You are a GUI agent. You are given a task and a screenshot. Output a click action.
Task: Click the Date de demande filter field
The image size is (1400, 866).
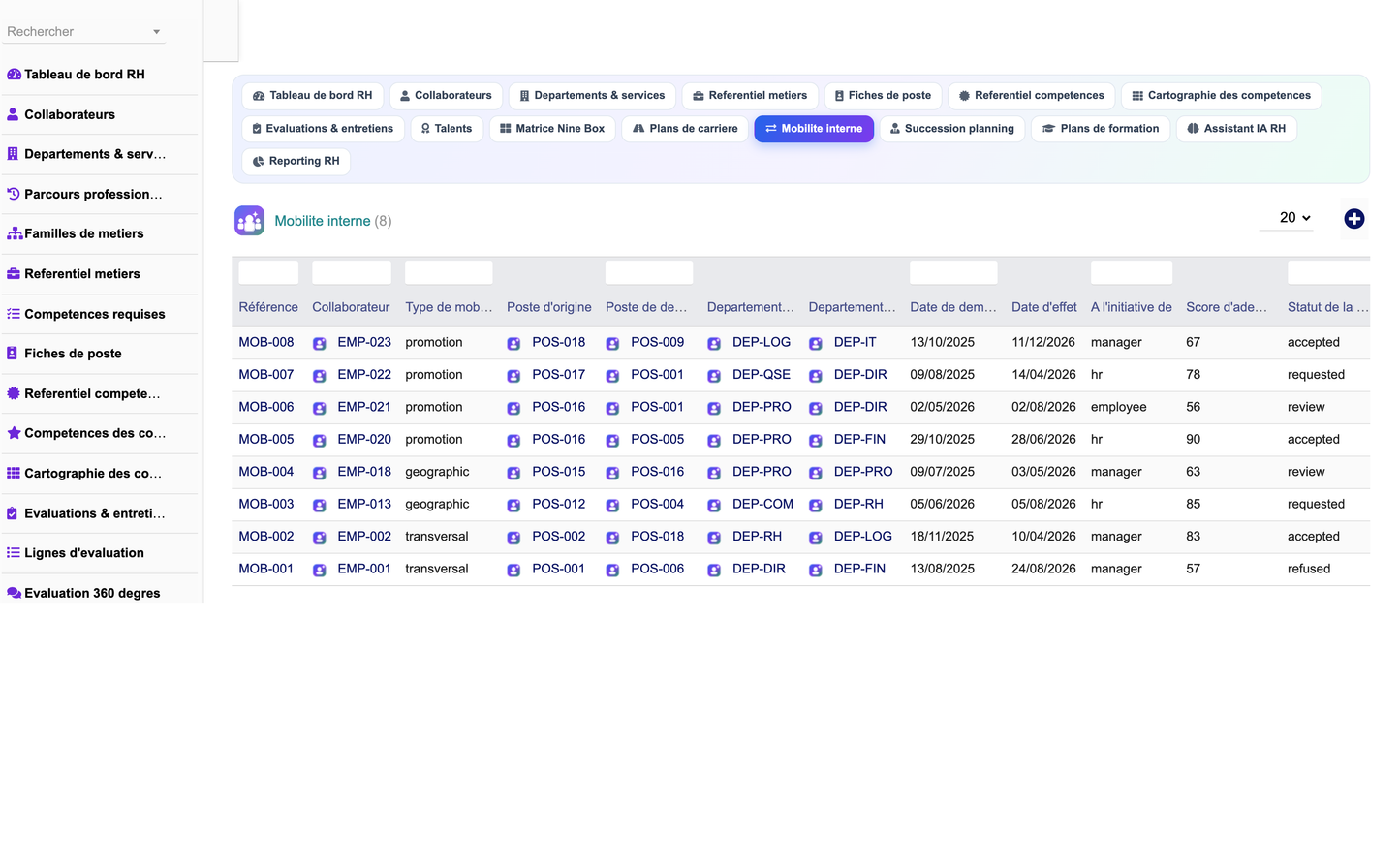click(x=953, y=272)
